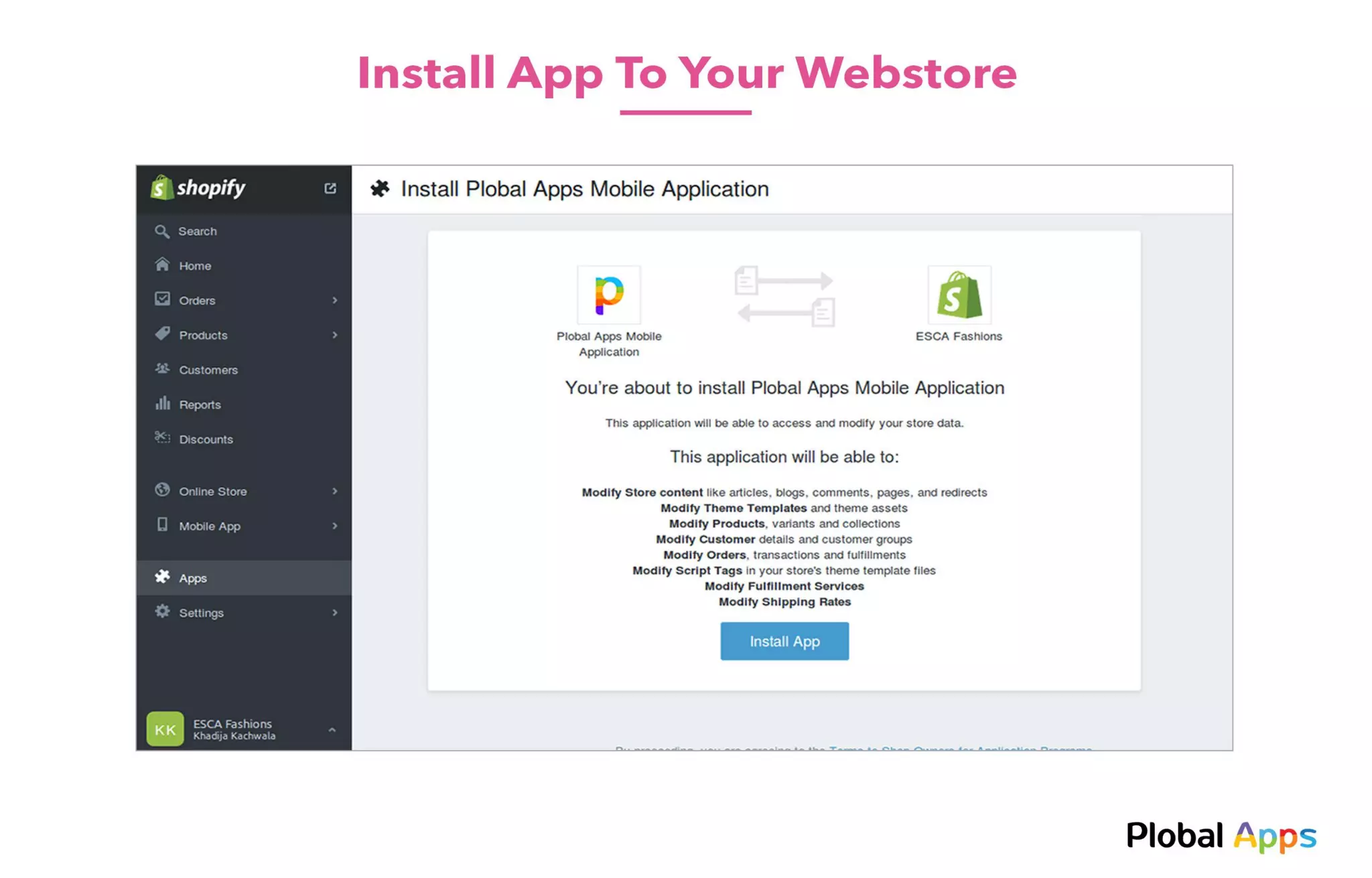
Task: Open the Mobile App menu item
Action: click(209, 526)
